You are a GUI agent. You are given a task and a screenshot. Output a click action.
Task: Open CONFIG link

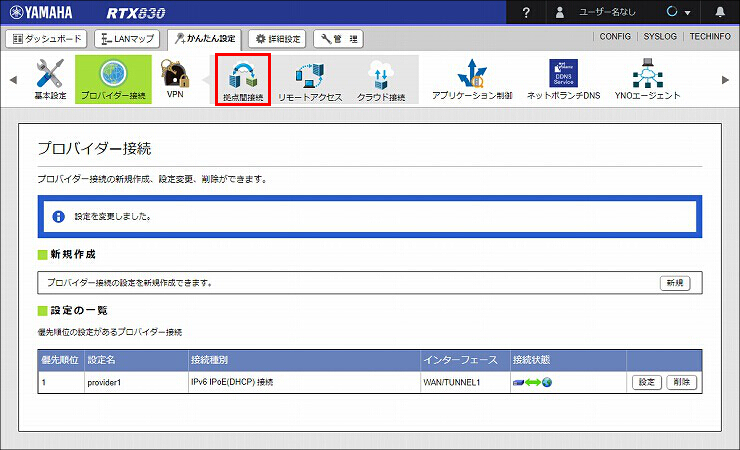pos(615,36)
